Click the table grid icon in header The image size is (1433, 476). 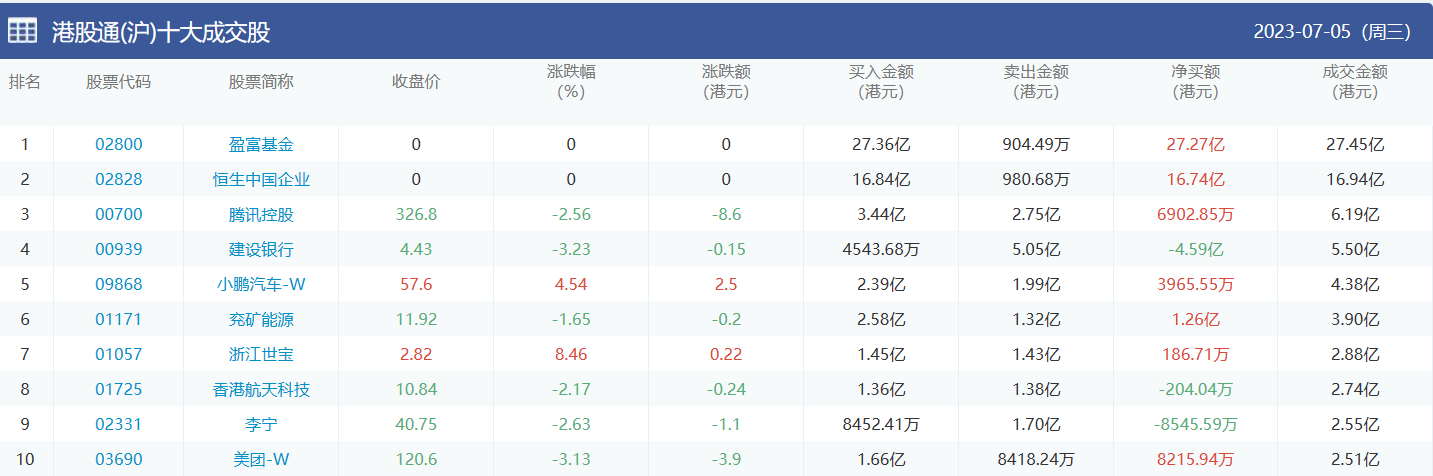(x=23, y=31)
